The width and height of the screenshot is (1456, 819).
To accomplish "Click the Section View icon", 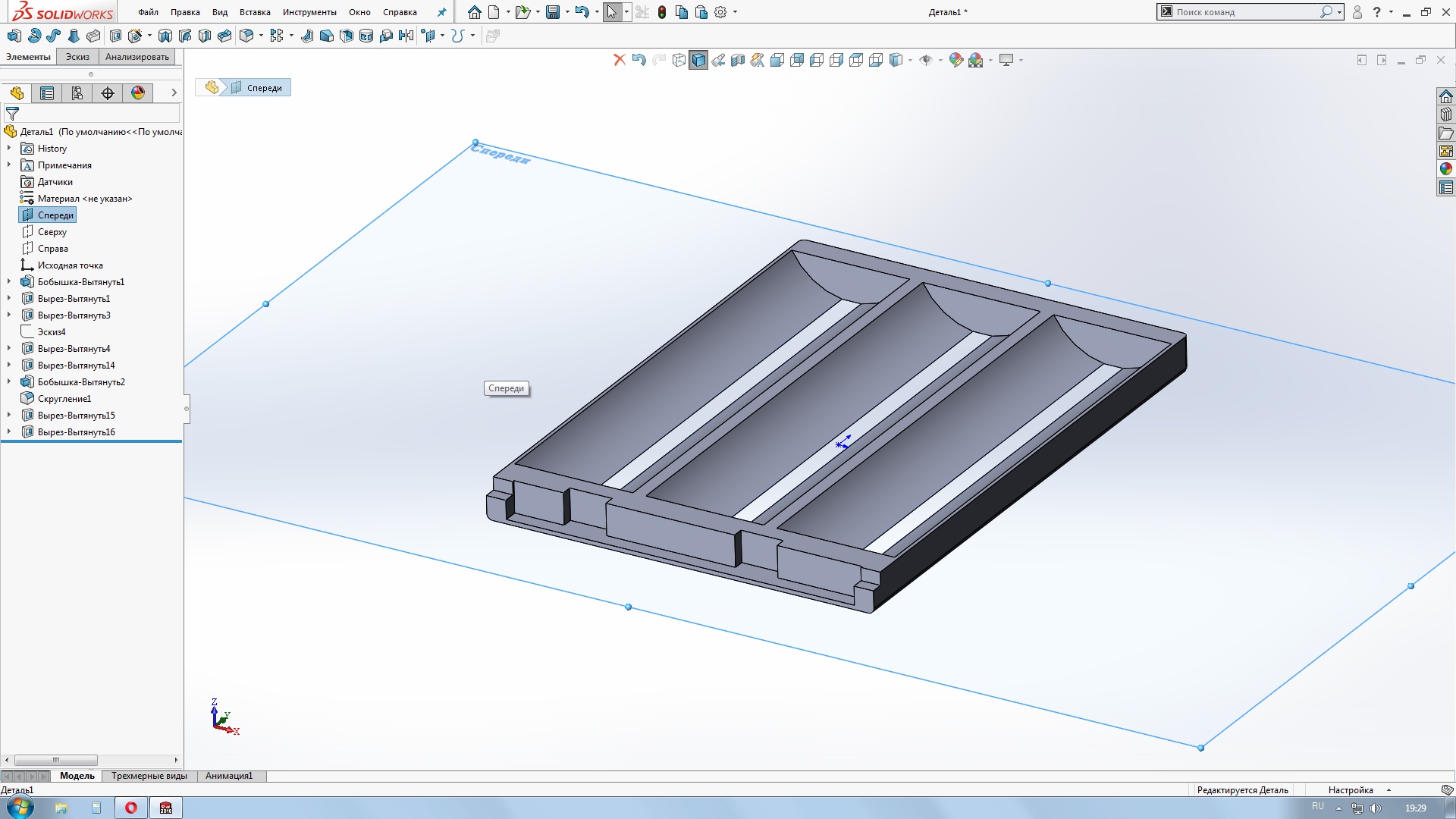I will pos(738,60).
